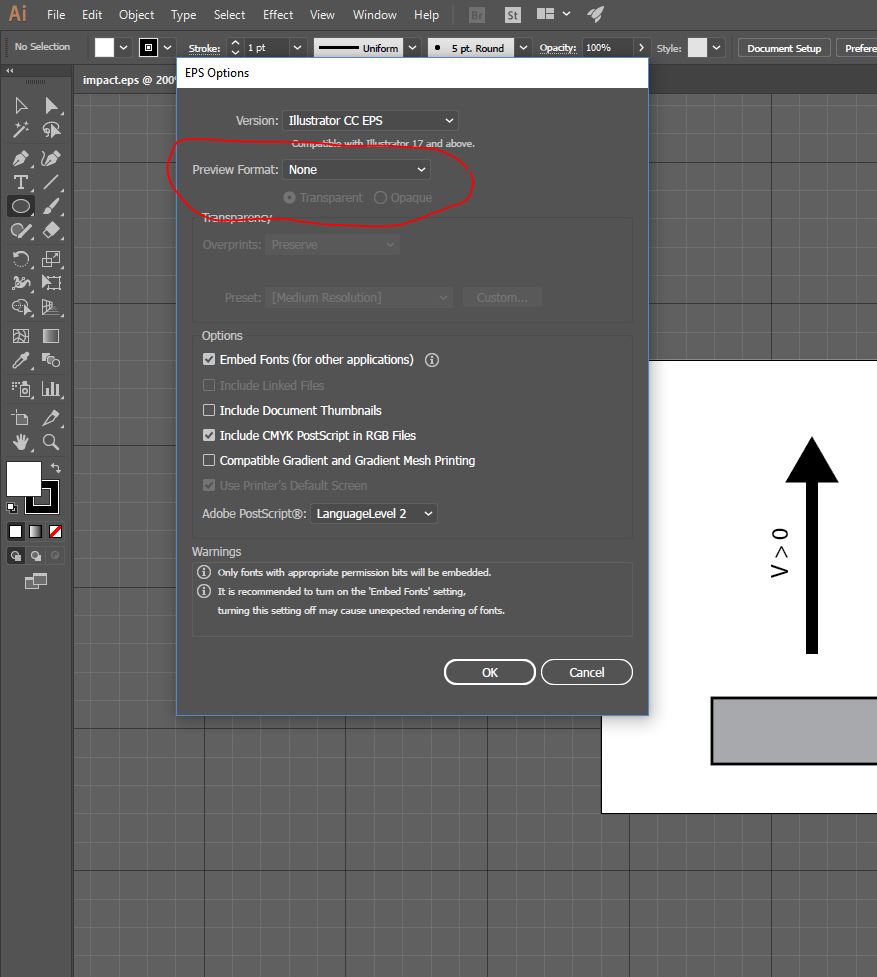The width and height of the screenshot is (877, 977).
Task: Select the Curvature tool
Action: click(51, 158)
